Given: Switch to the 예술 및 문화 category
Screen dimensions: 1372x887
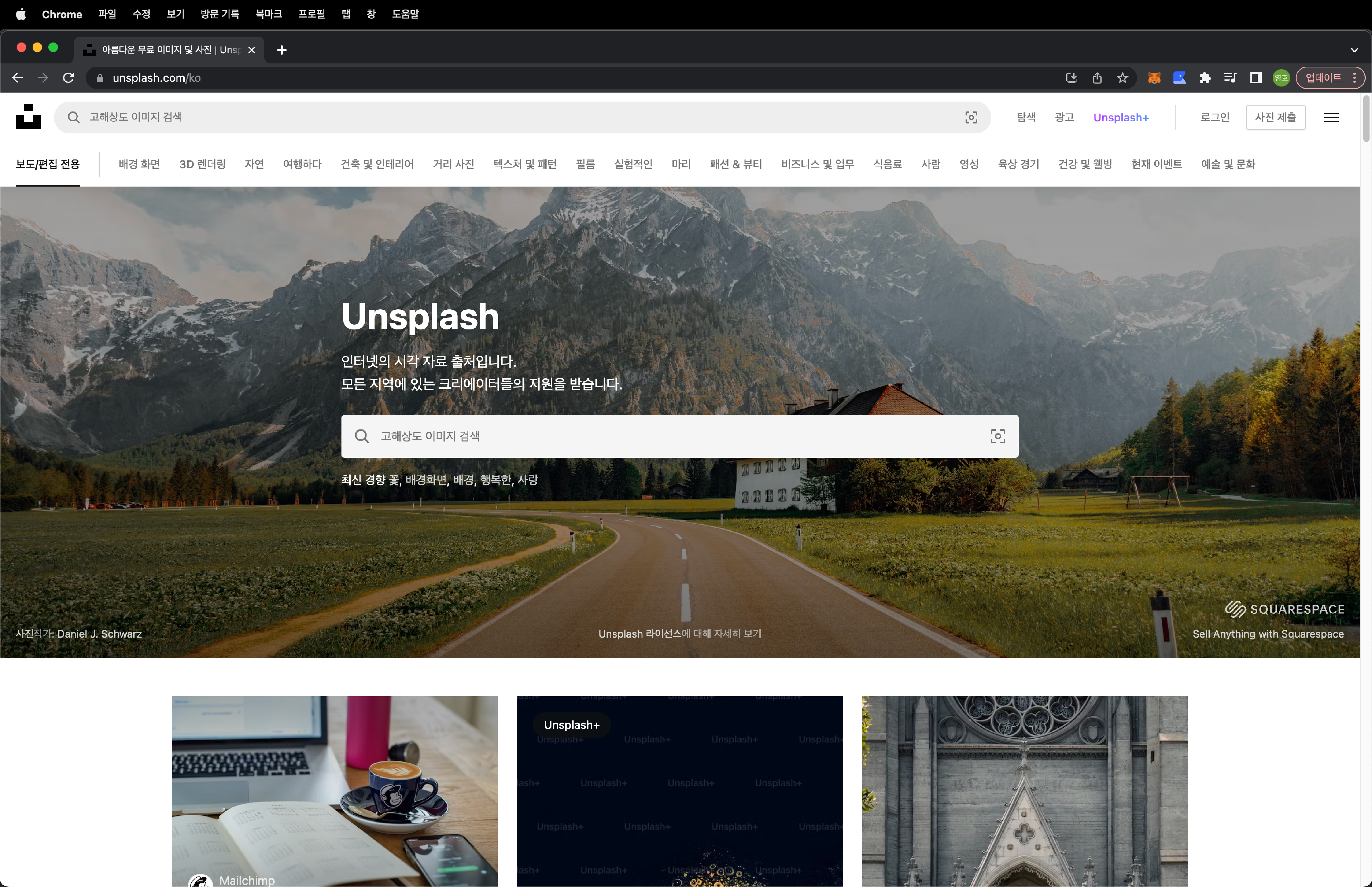Looking at the screenshot, I should coord(1228,164).
